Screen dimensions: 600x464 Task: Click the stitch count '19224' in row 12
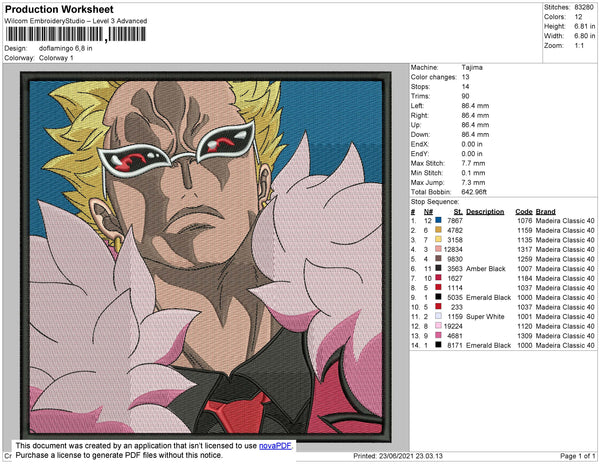click(453, 326)
